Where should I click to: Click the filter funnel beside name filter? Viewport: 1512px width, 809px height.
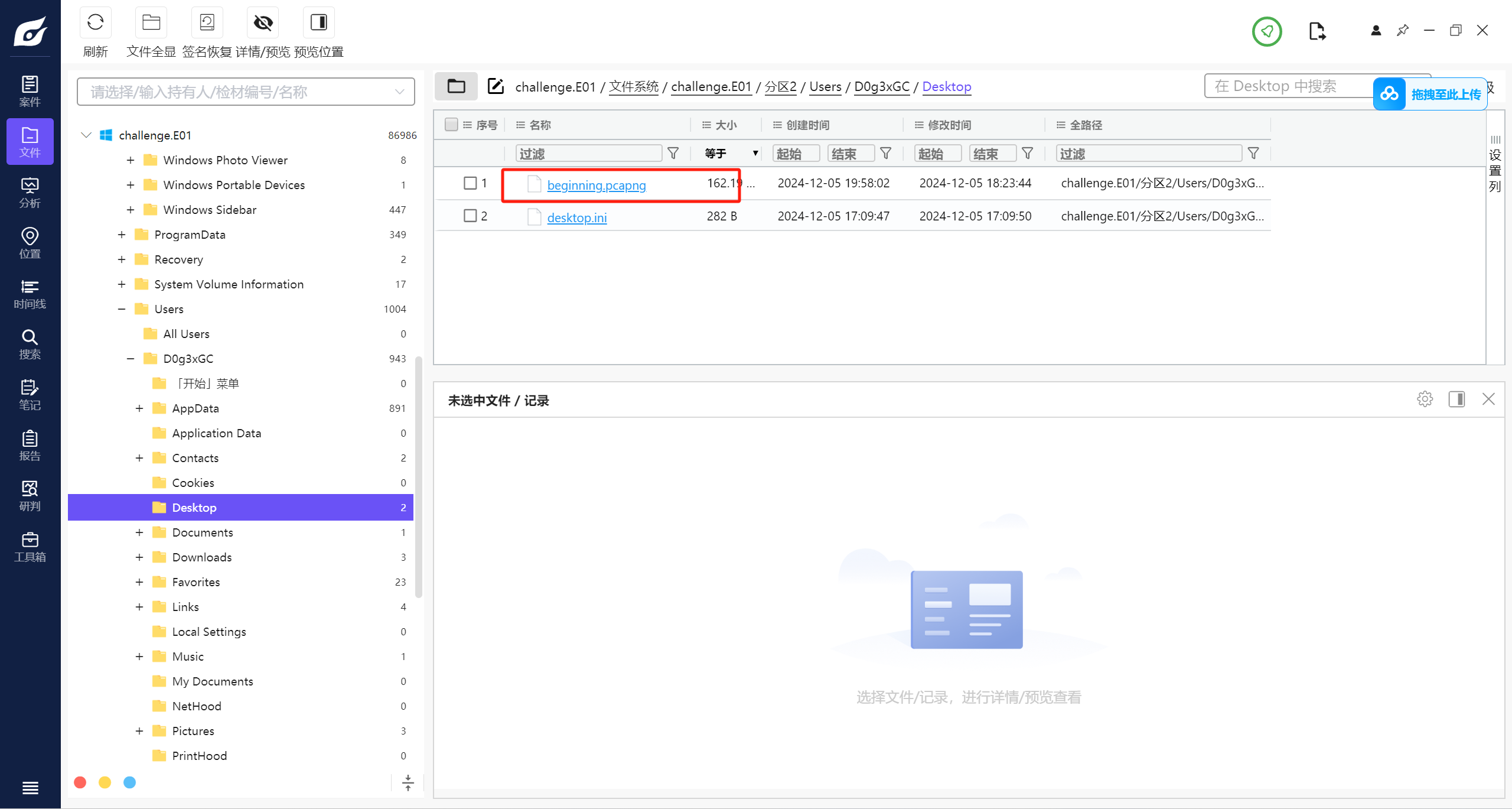[x=673, y=154]
